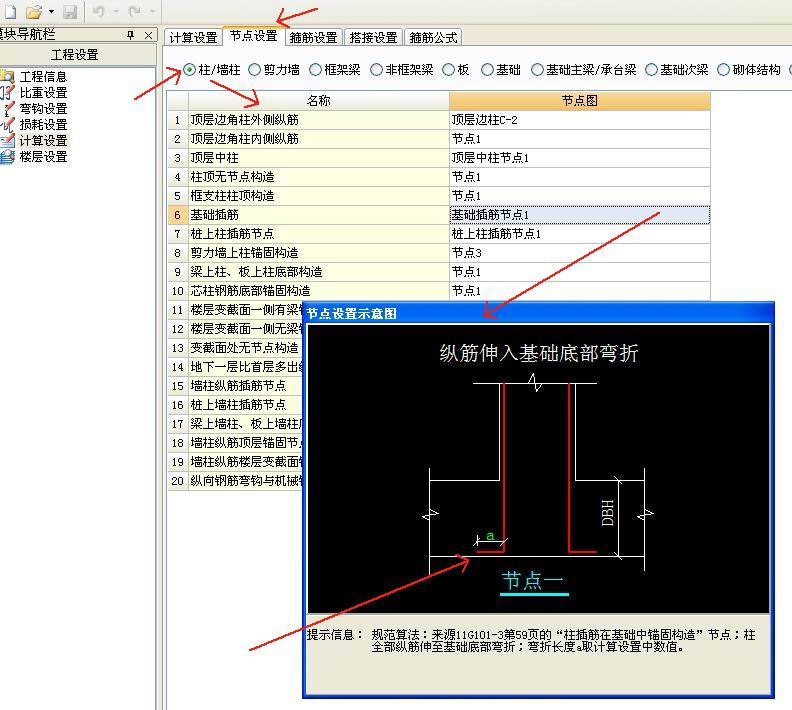
Task: Open 工程信息 in the navigation list
Action: point(43,76)
